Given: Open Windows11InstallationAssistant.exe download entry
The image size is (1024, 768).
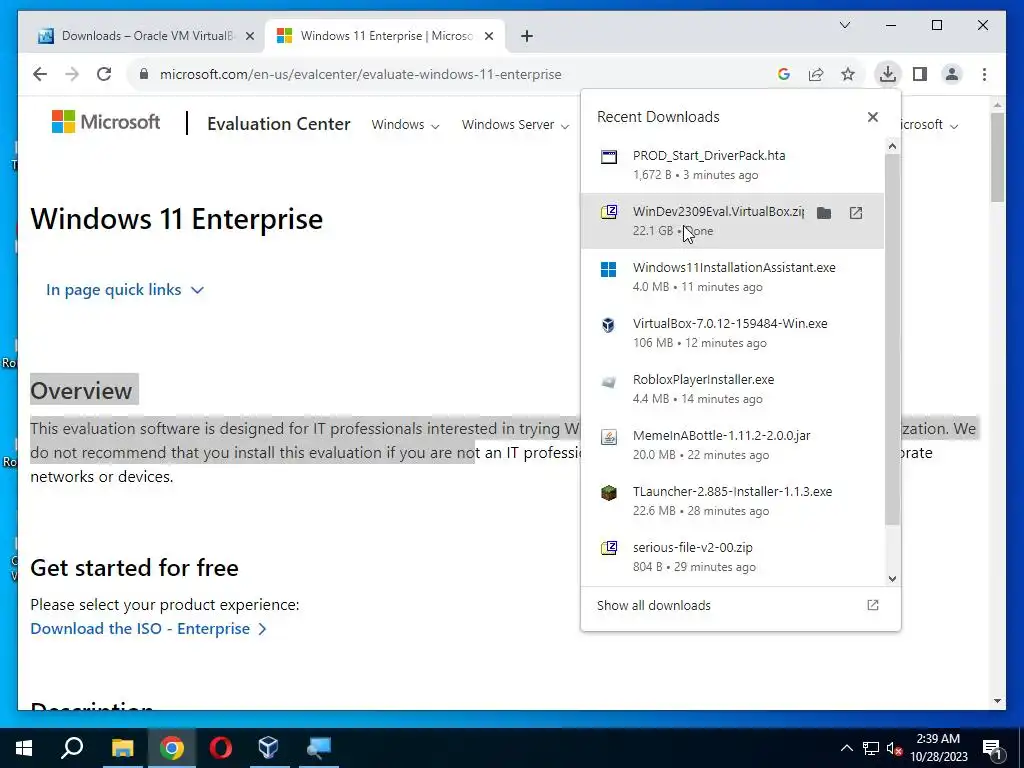Looking at the screenshot, I should point(732,277).
